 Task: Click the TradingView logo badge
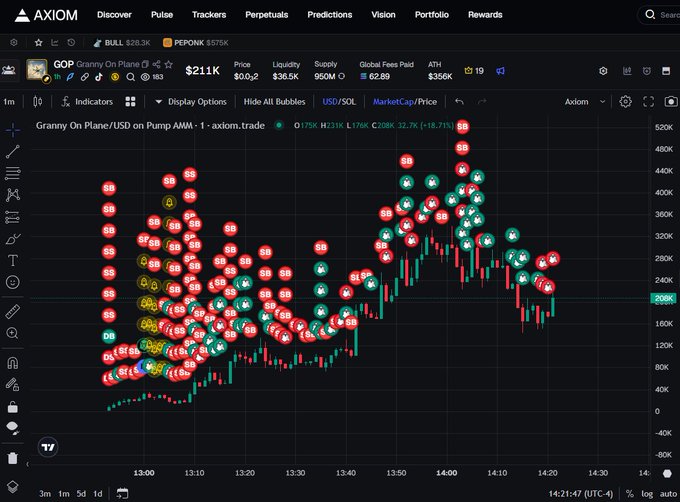pos(48,447)
